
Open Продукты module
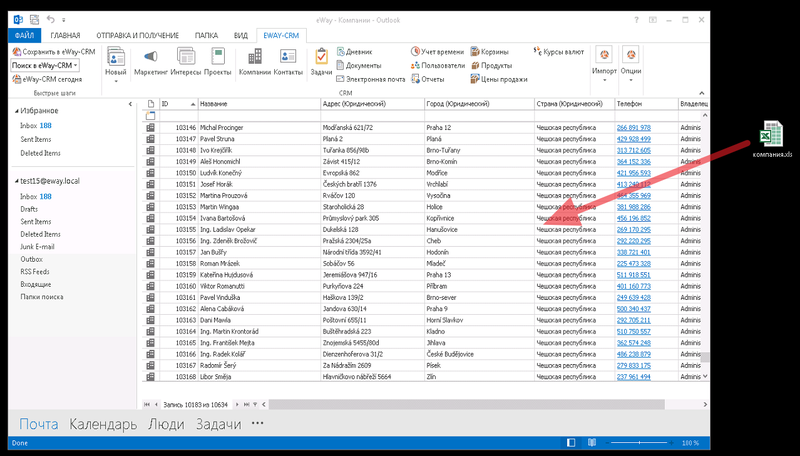tap(491, 65)
